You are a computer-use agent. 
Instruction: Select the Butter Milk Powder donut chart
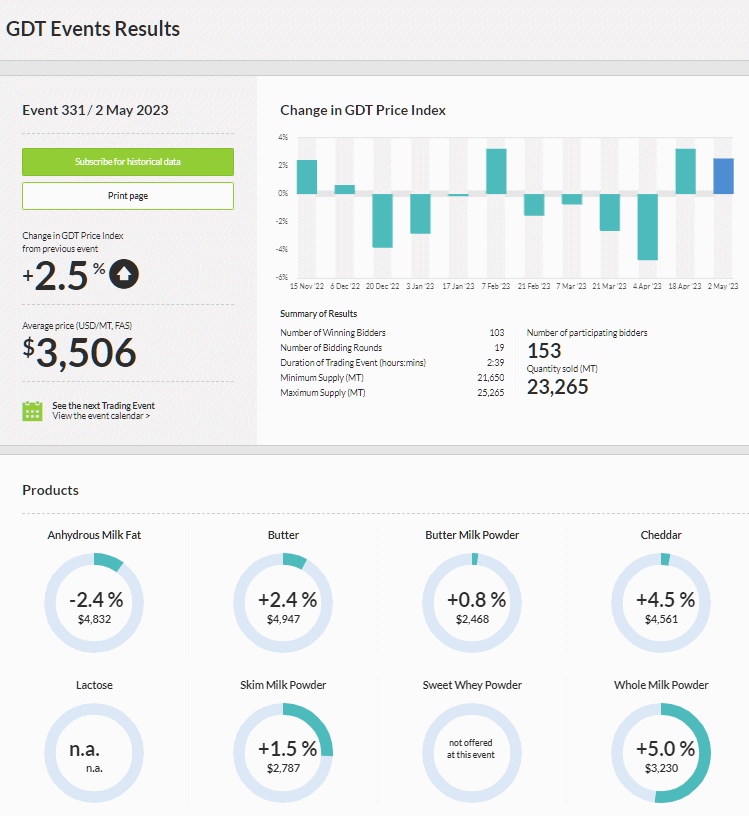click(x=472, y=603)
